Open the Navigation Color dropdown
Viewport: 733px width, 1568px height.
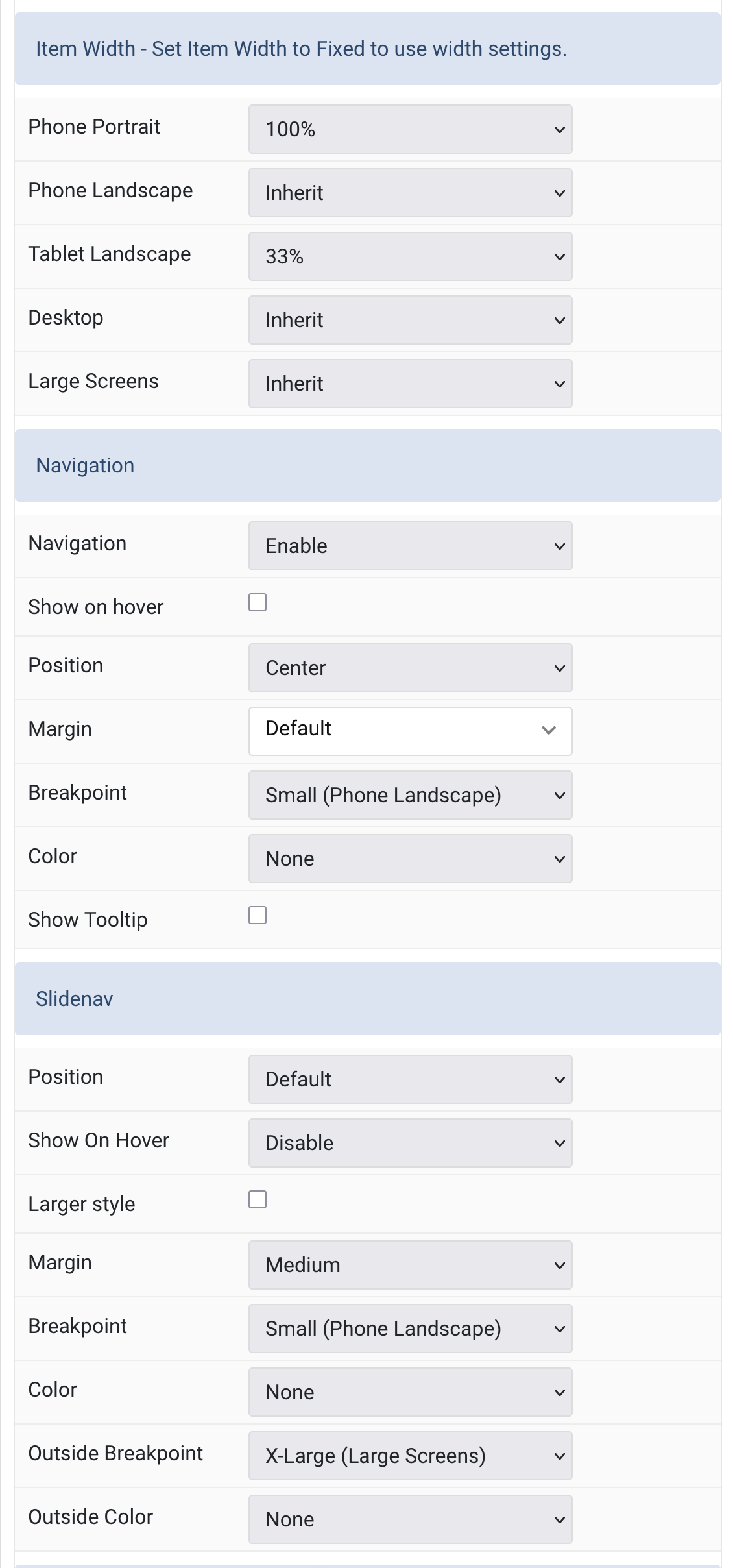(x=410, y=859)
